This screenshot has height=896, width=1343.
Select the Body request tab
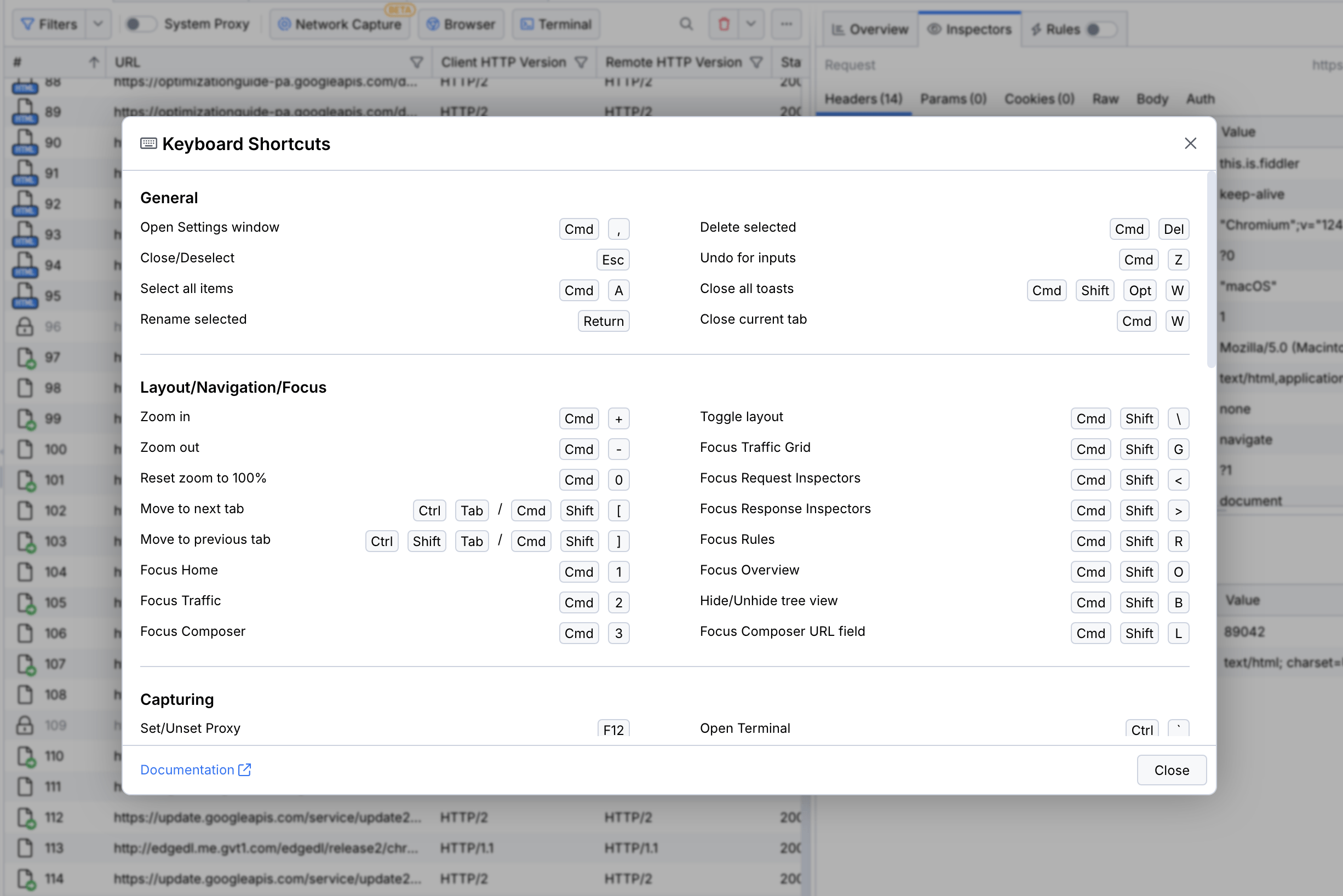tap(1152, 99)
